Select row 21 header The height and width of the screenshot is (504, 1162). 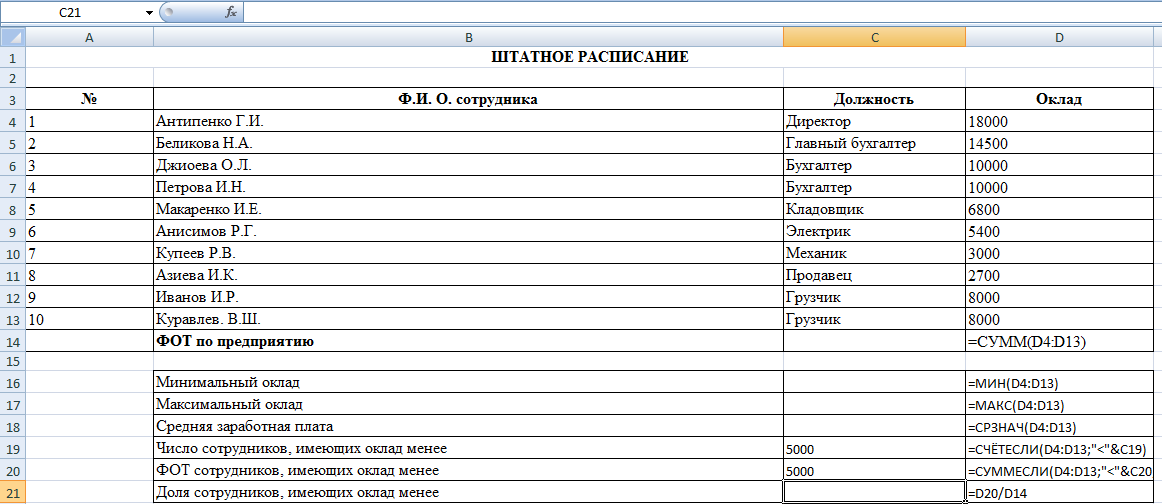tap(13, 492)
